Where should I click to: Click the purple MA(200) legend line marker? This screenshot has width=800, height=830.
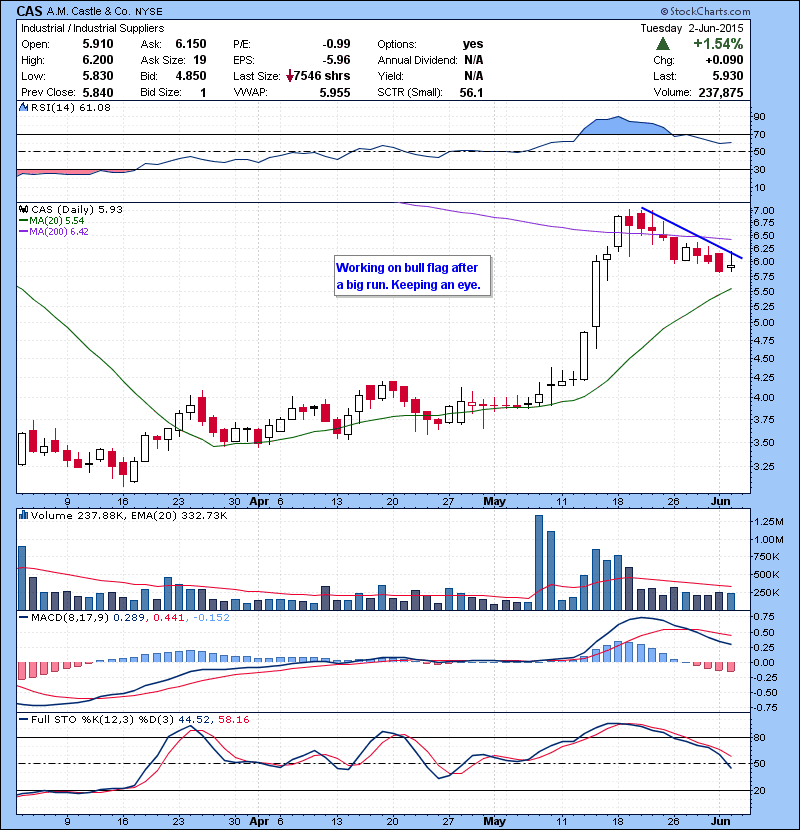click(x=24, y=232)
